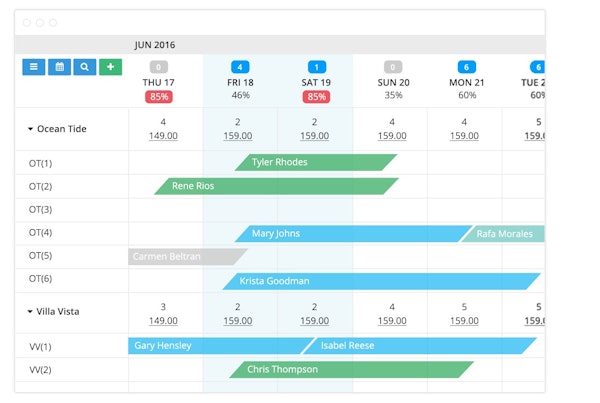The image size is (600, 403).
Task: Open Villa Vista rate 159.00 on SAT 19
Action: pyautogui.click(x=314, y=321)
